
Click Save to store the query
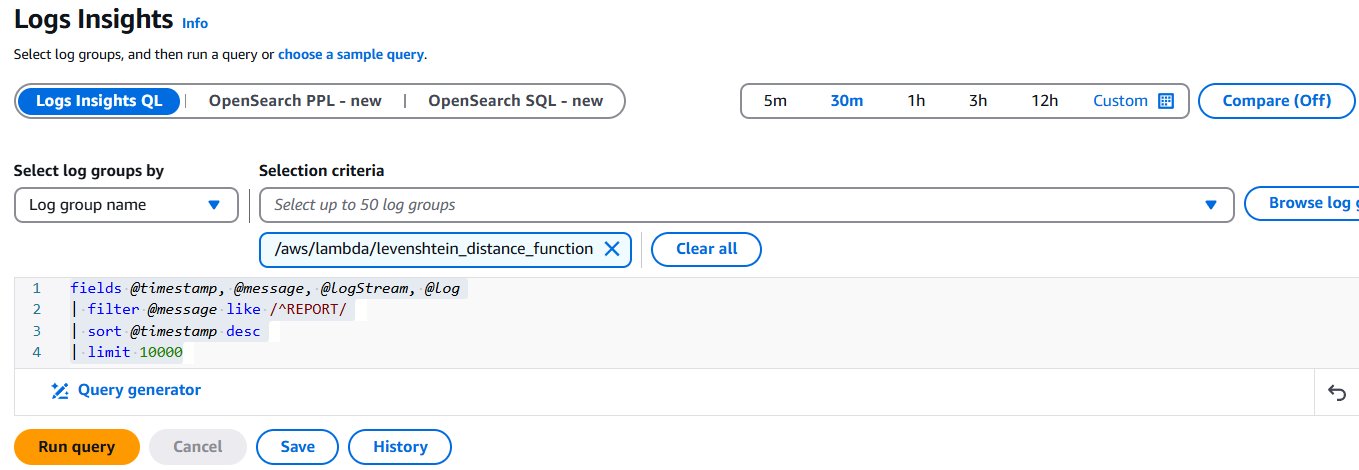click(x=297, y=447)
